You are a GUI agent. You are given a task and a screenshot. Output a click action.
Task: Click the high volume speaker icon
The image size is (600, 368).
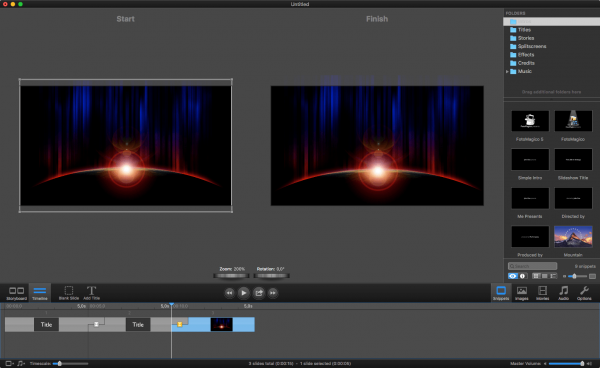click(589, 363)
